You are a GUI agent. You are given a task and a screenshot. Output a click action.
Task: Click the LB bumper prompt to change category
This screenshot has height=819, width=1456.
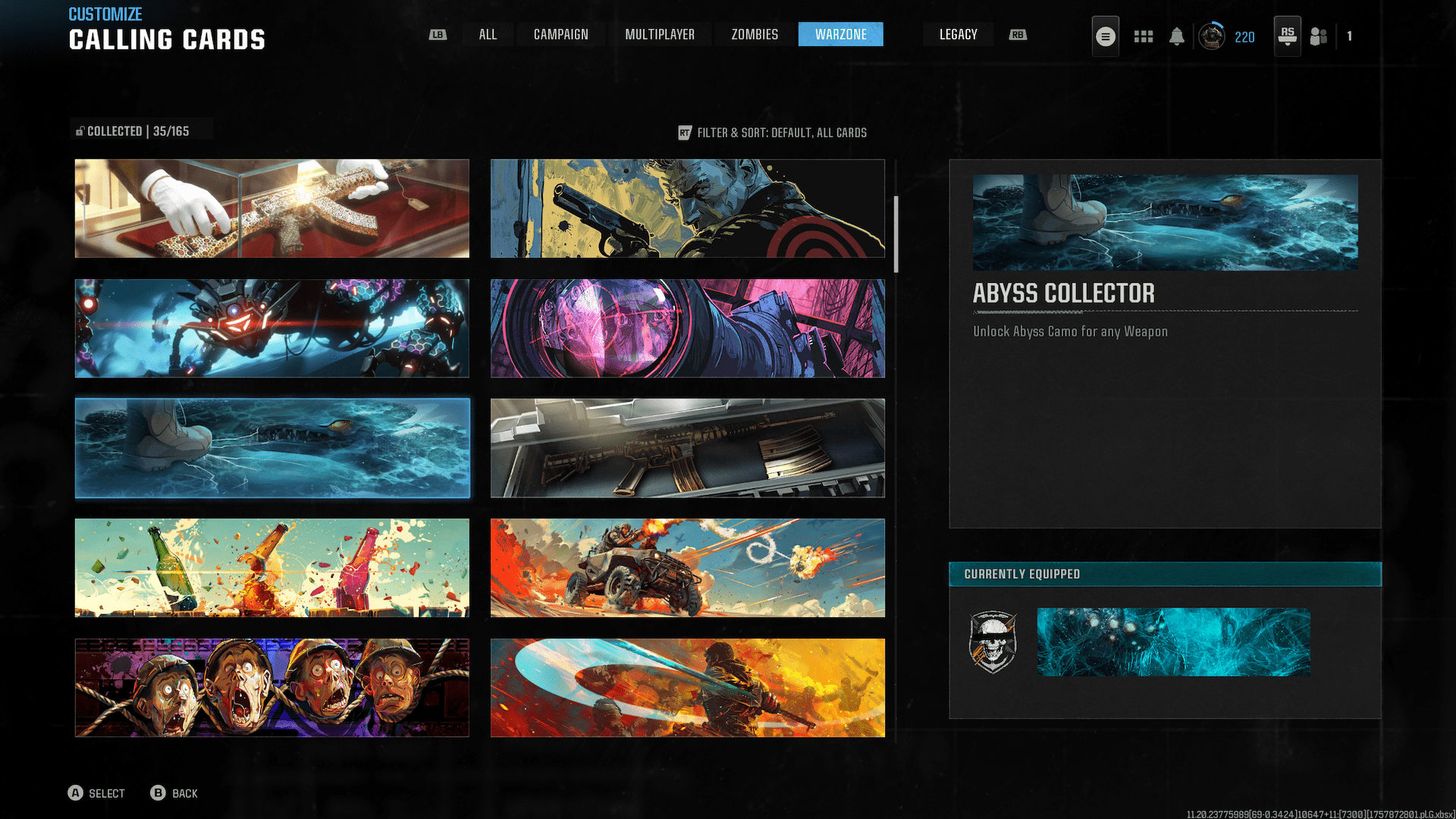438,34
